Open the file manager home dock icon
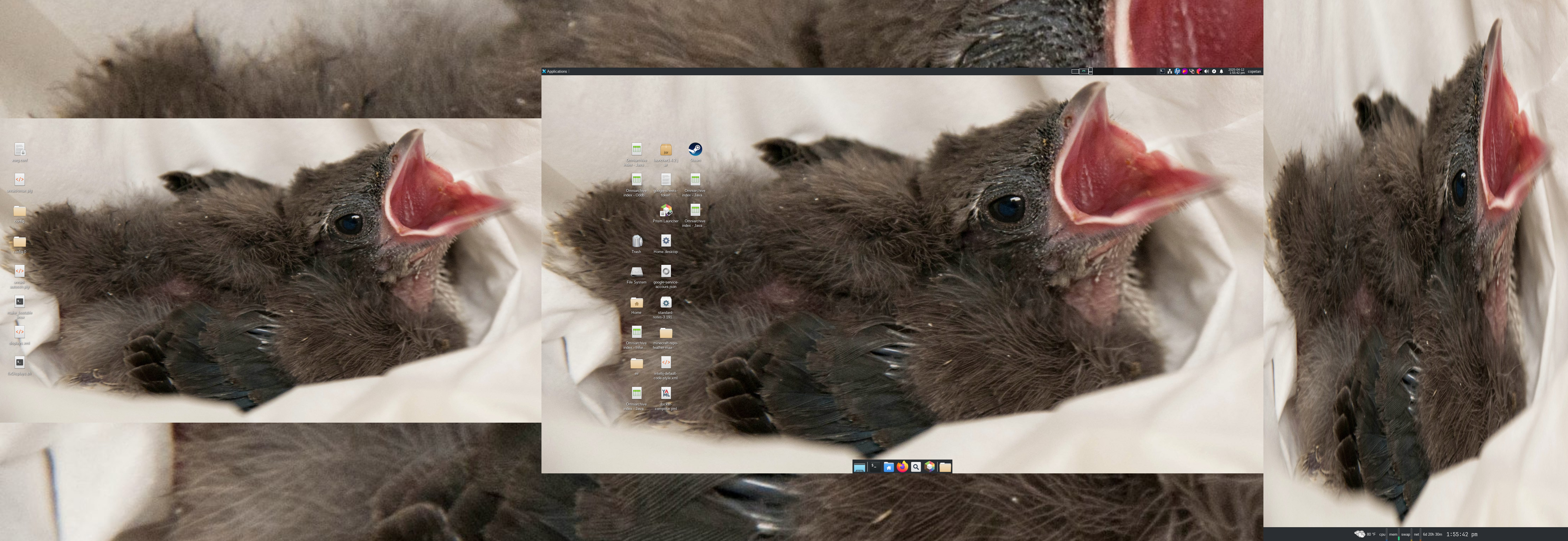Screen dimensions: 1568x541 (x=889, y=467)
